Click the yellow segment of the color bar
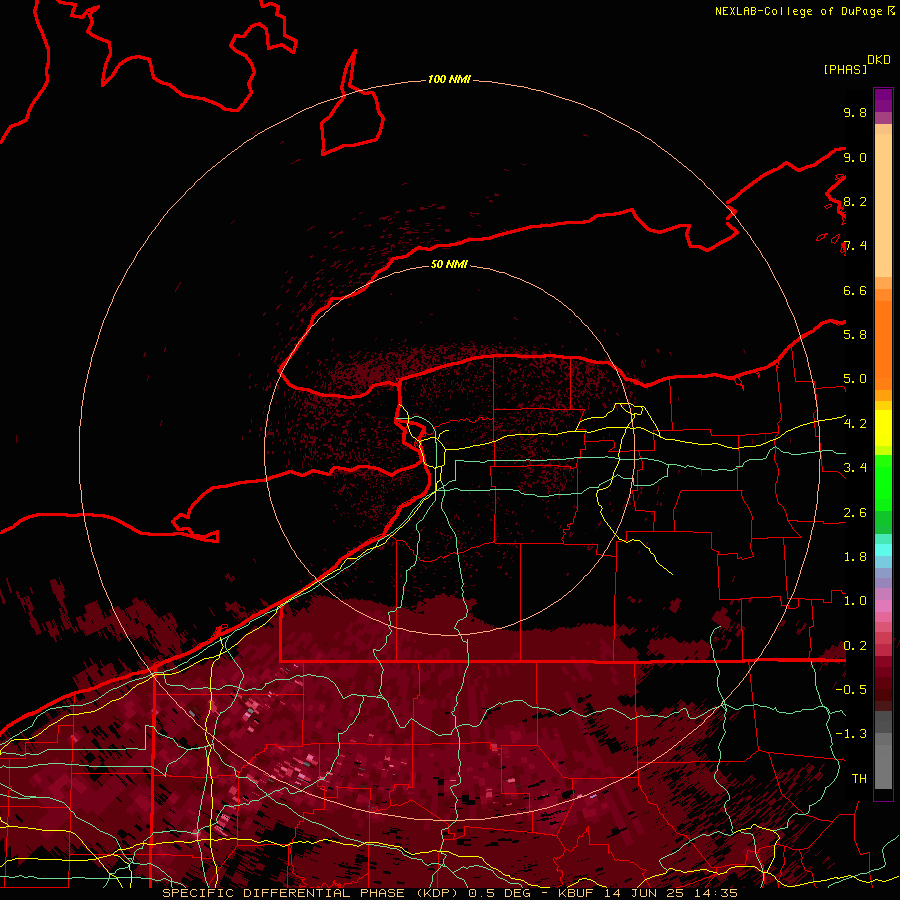Screen dimensions: 900x900 coord(883,428)
